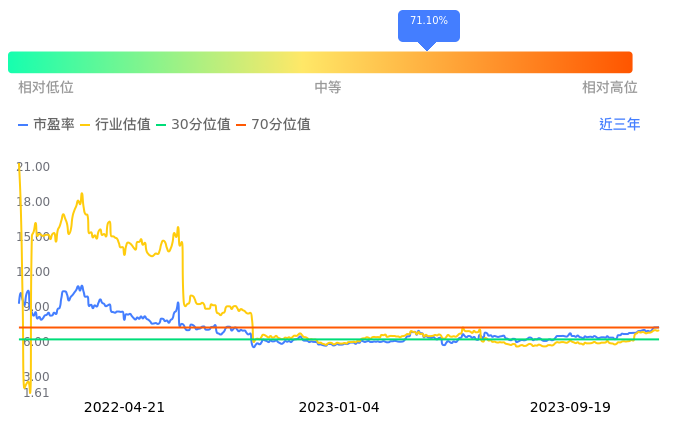Click the 2023-09-19 date axis label
The image size is (686, 442).
point(570,408)
